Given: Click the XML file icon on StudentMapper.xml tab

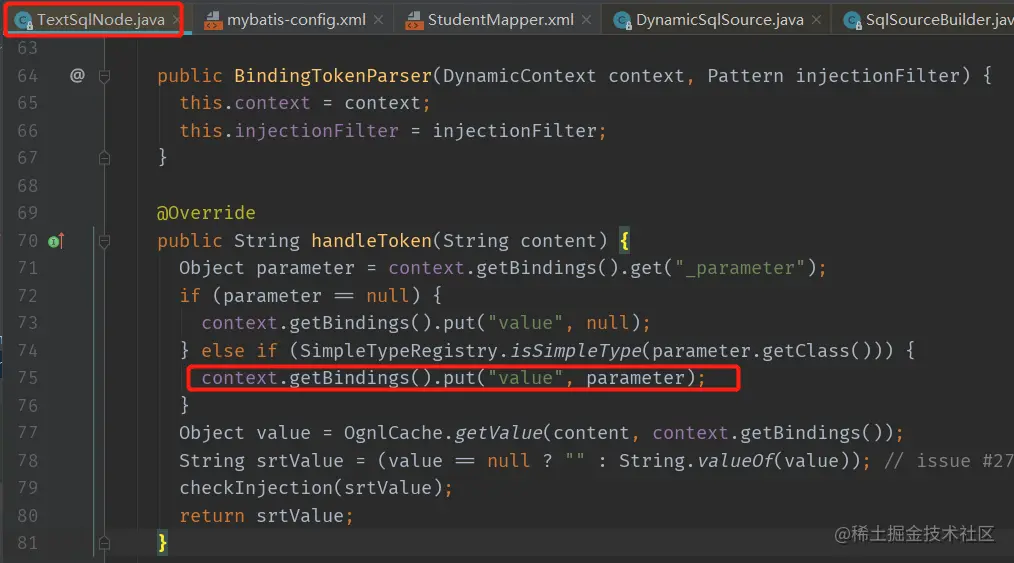Looking at the screenshot, I should [414, 21].
